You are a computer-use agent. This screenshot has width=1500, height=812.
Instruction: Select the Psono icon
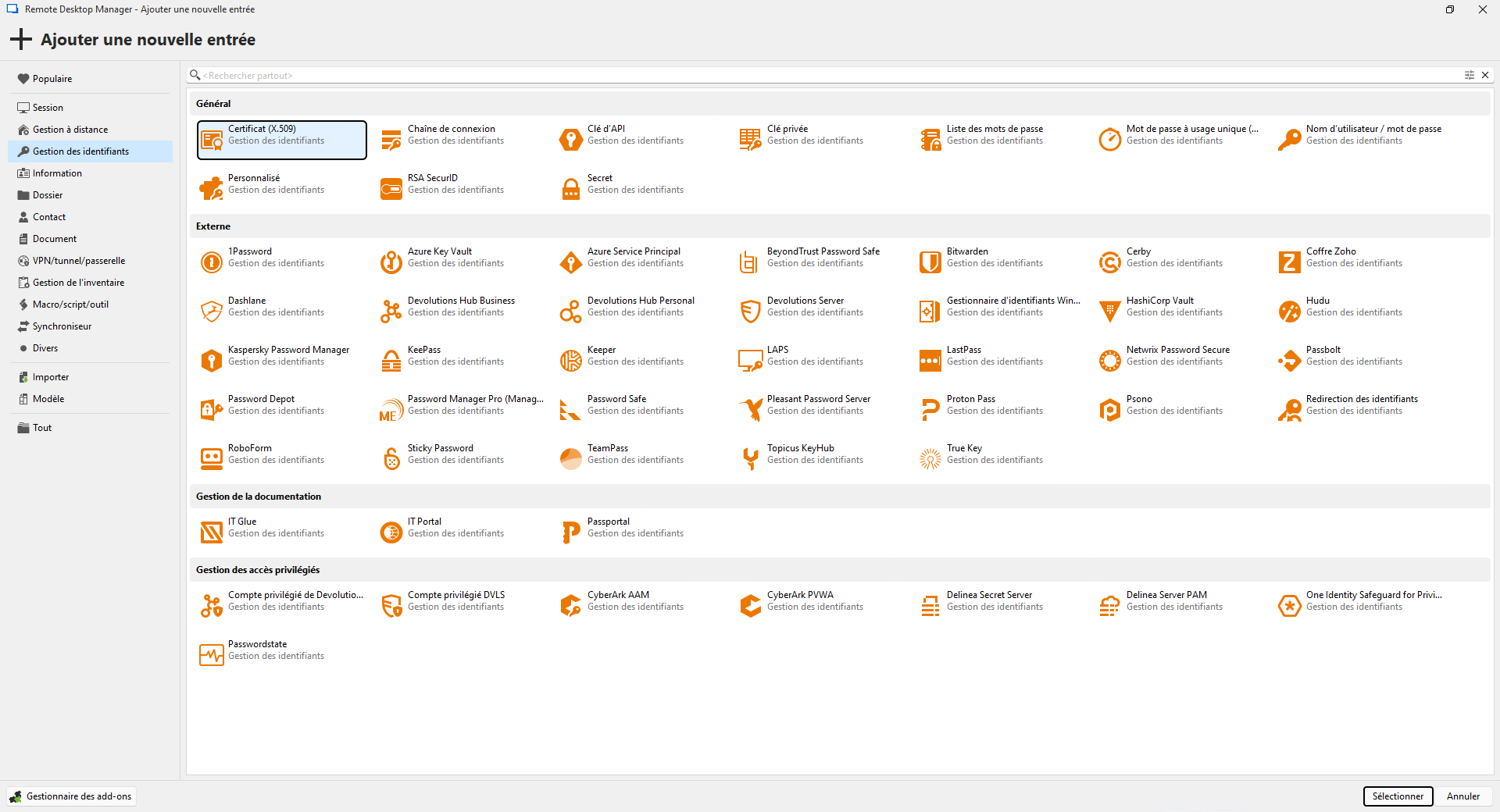pyautogui.click(x=1110, y=410)
